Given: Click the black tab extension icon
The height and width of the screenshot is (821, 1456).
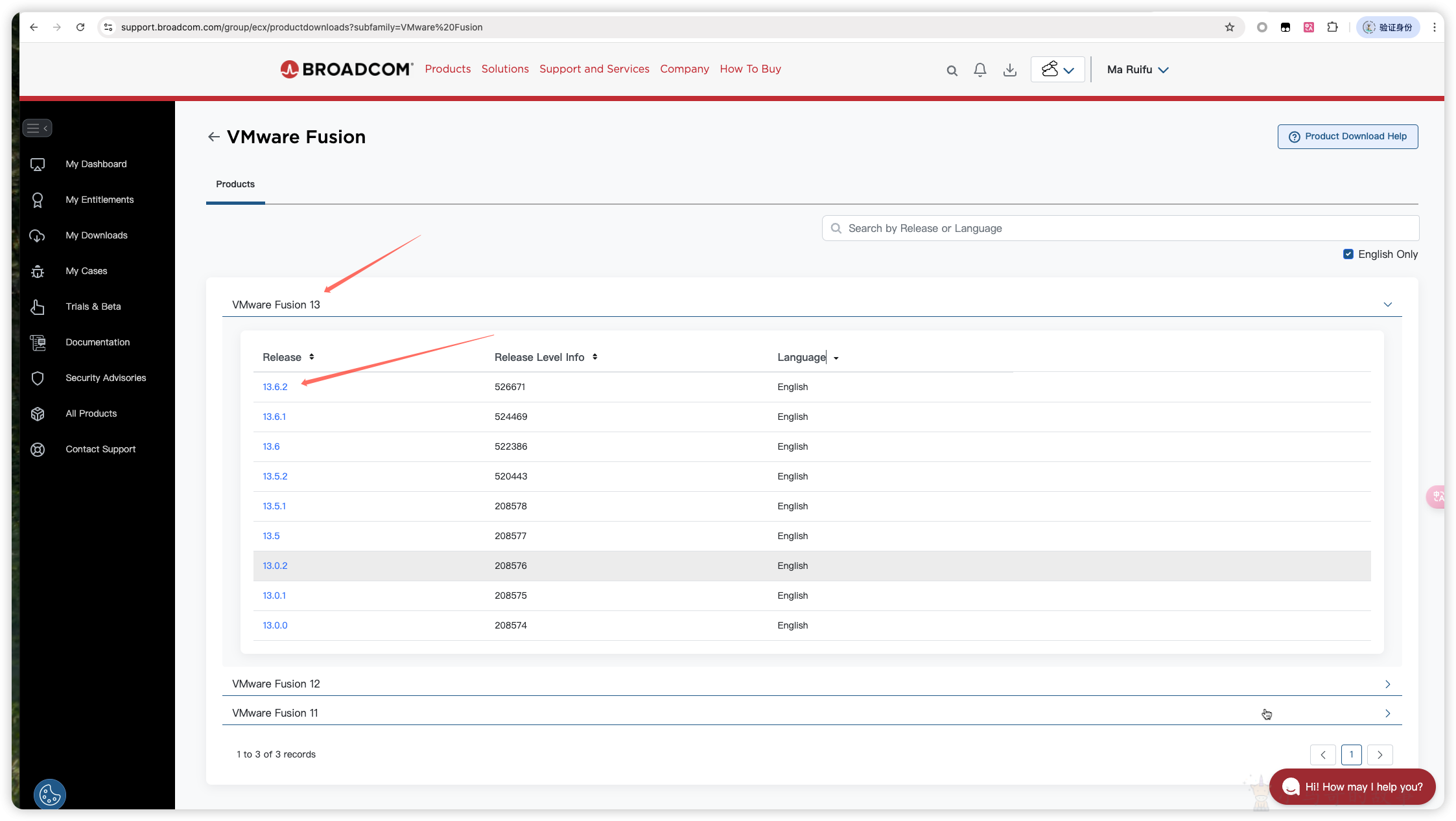Looking at the screenshot, I should click(1285, 27).
